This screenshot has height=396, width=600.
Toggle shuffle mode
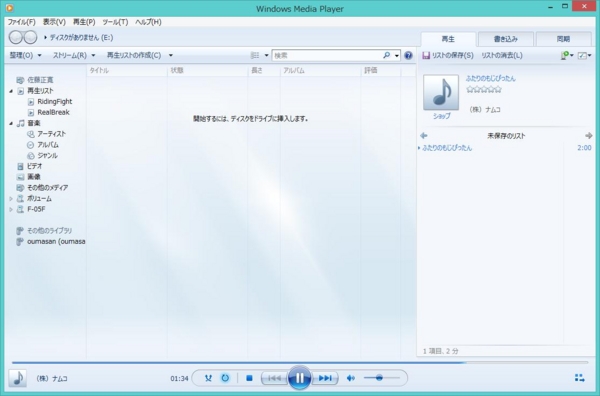point(208,378)
